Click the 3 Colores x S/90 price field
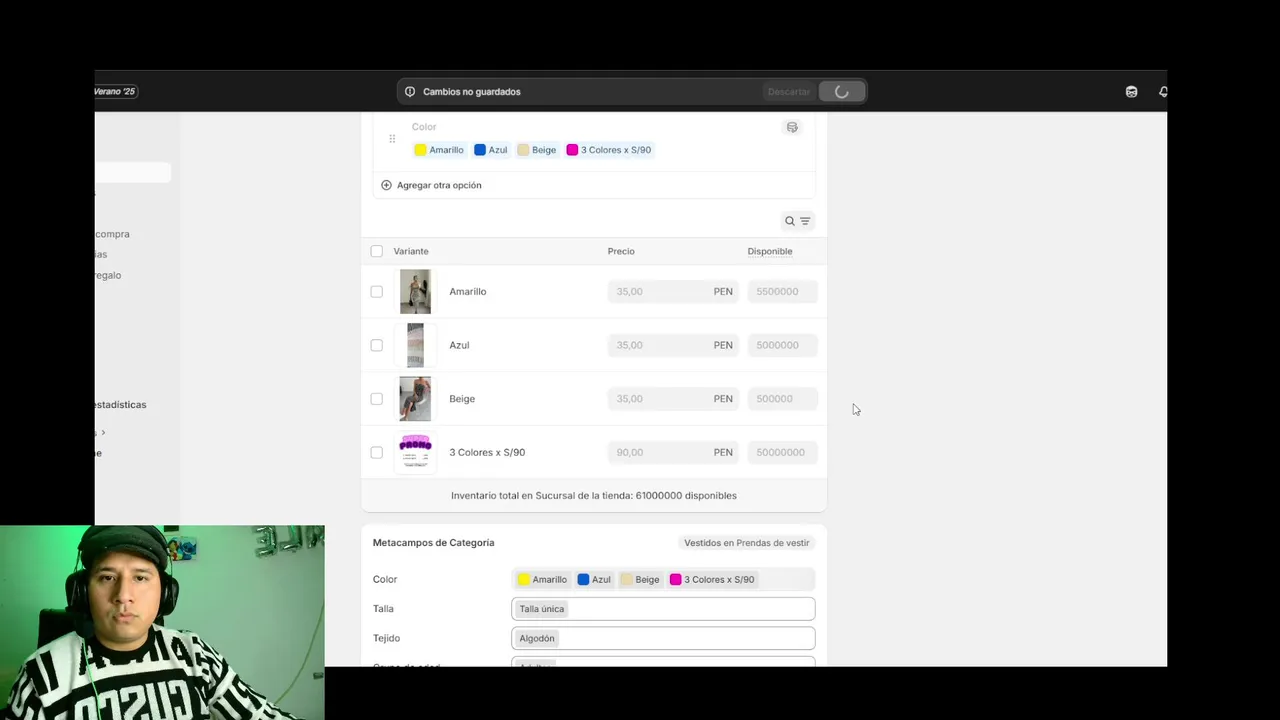 [673, 452]
